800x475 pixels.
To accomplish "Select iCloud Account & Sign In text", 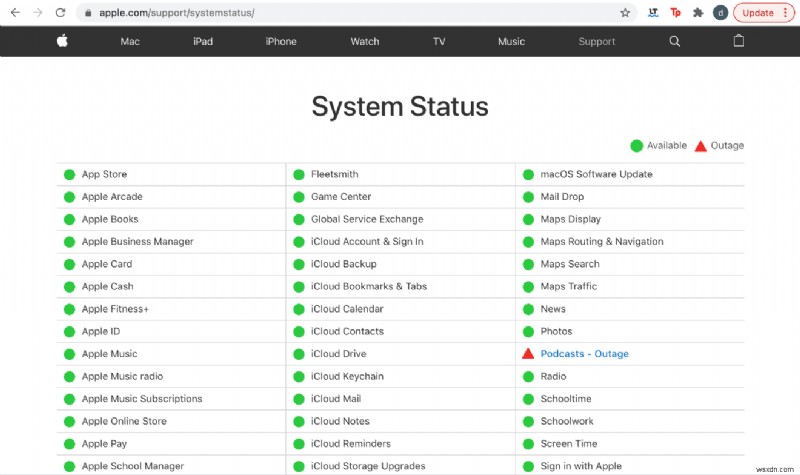I will [367, 241].
